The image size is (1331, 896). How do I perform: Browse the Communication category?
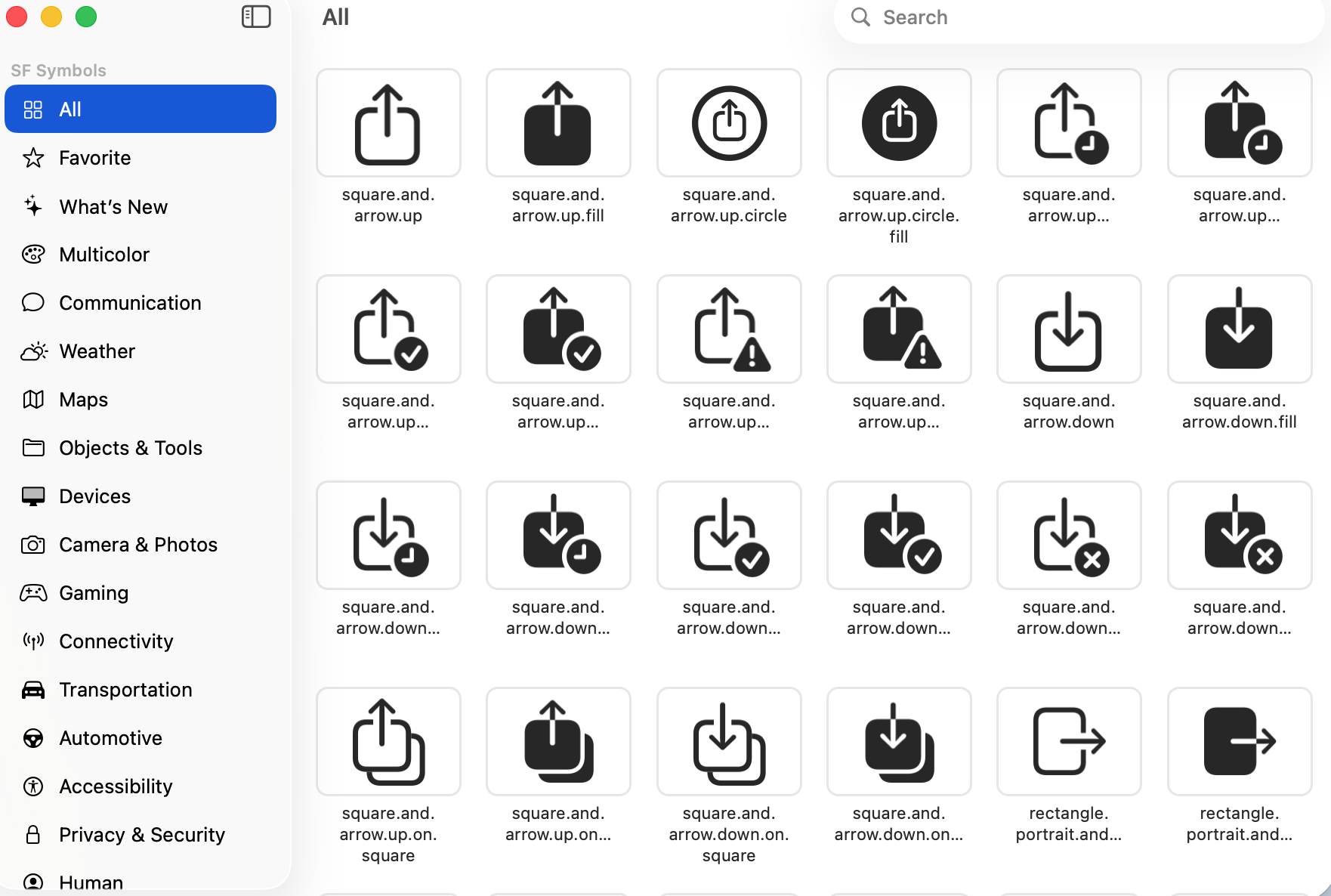tap(141, 303)
